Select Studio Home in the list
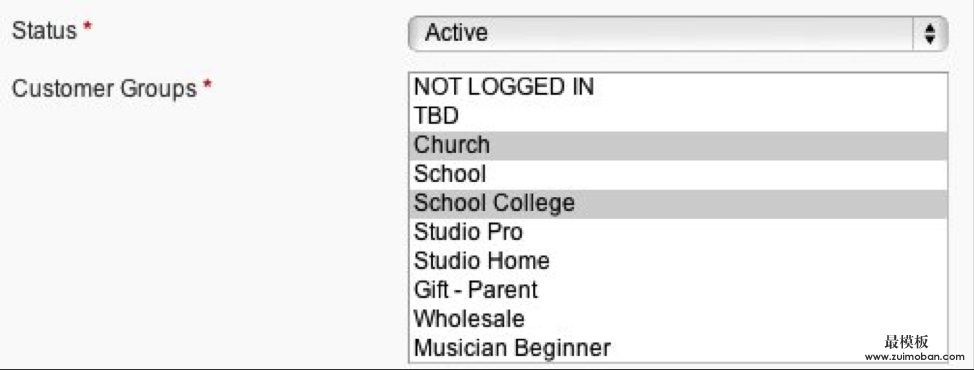974x370 pixels. (678, 261)
